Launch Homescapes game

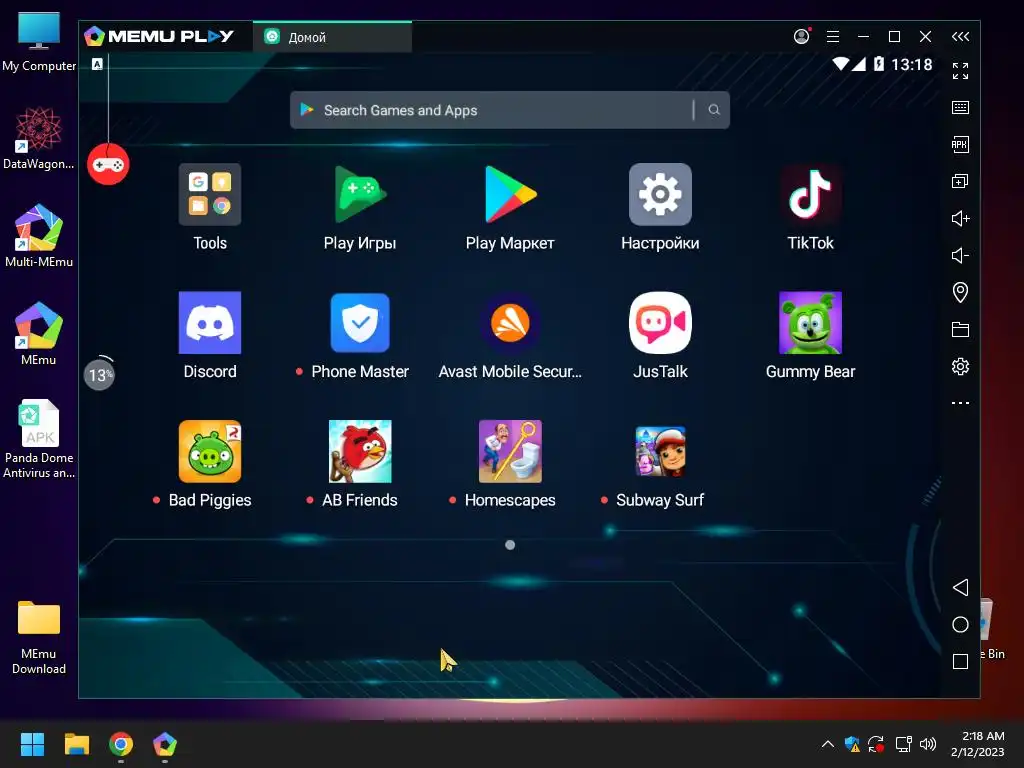coord(510,451)
